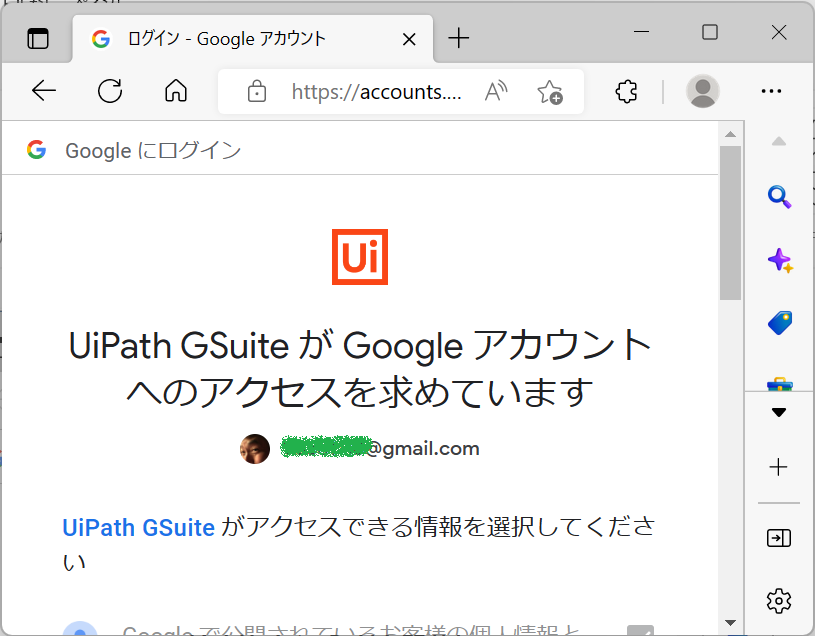Open the Extensions puzzle icon

[x=626, y=91]
